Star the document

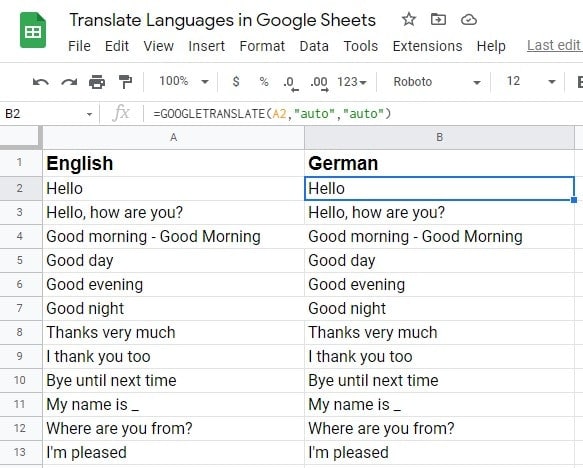(x=409, y=19)
